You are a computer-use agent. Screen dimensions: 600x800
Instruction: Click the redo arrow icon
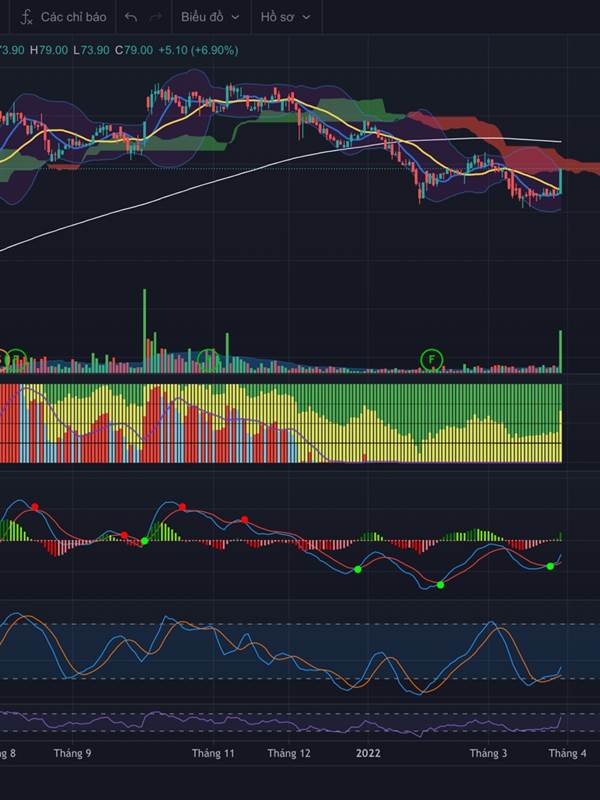[156, 17]
